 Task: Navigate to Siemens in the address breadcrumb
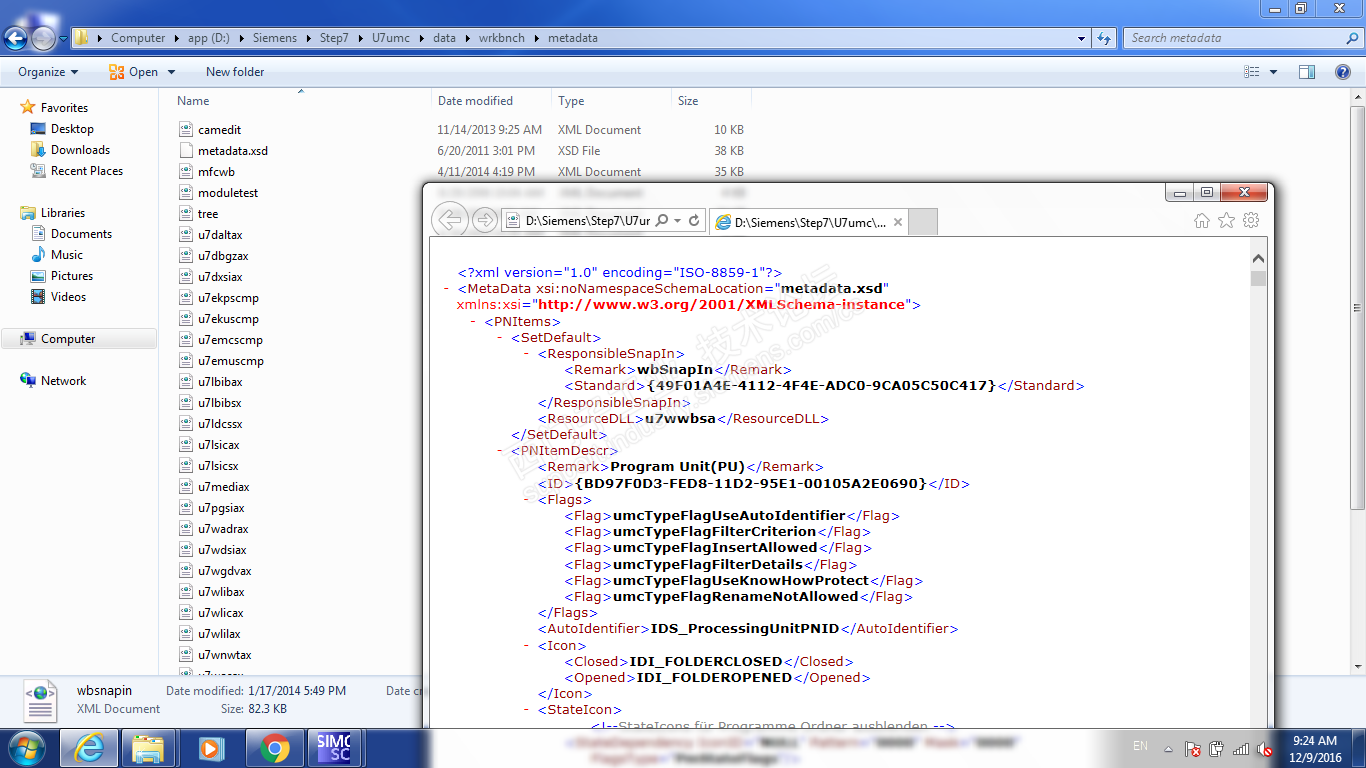[274, 38]
